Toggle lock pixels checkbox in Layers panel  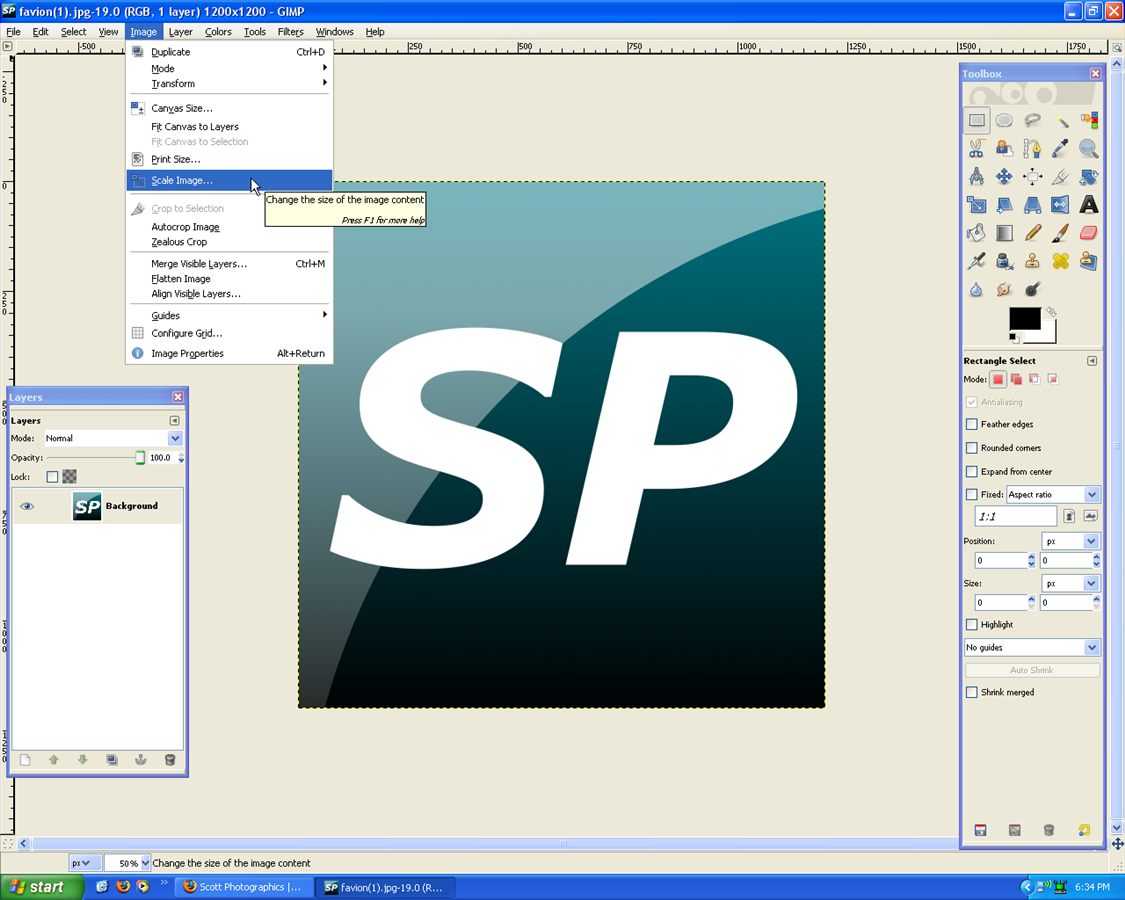pyautogui.click(x=52, y=477)
